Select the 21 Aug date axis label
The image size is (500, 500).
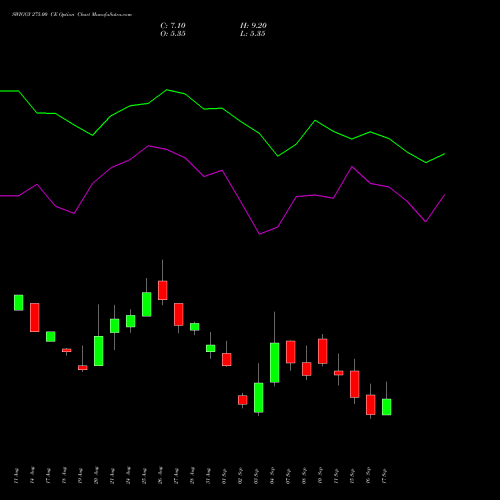112,476
